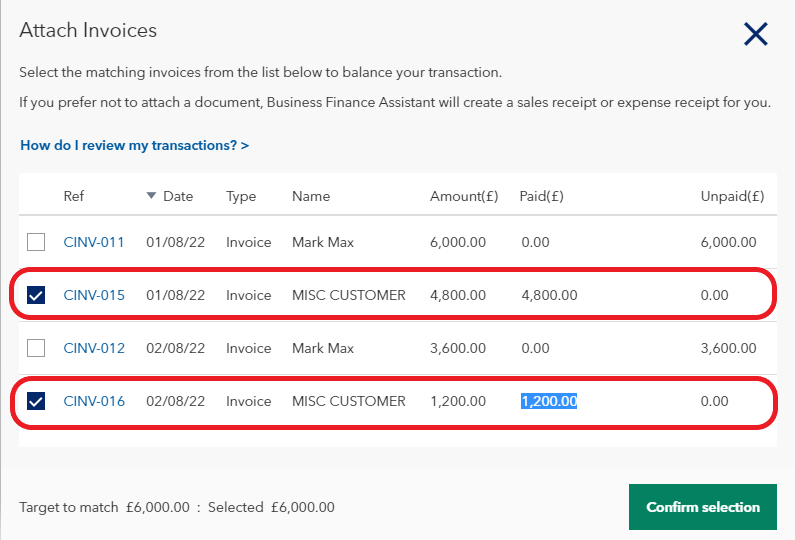Click the 02/08/22 date in CINV-016 row
The height and width of the screenshot is (540, 795).
tap(175, 401)
